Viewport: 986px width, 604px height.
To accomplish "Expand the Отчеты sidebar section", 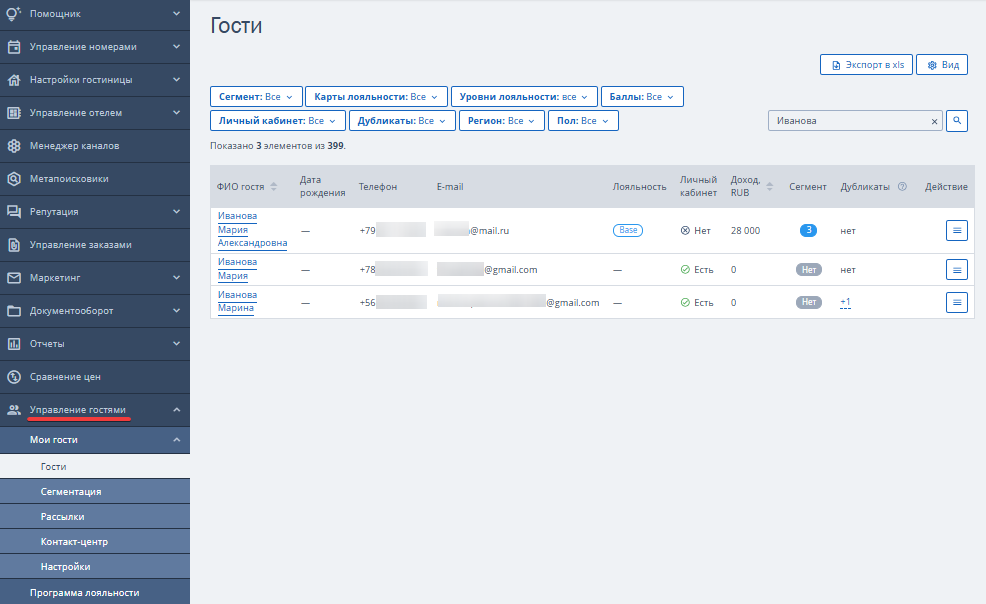I will click(x=95, y=344).
